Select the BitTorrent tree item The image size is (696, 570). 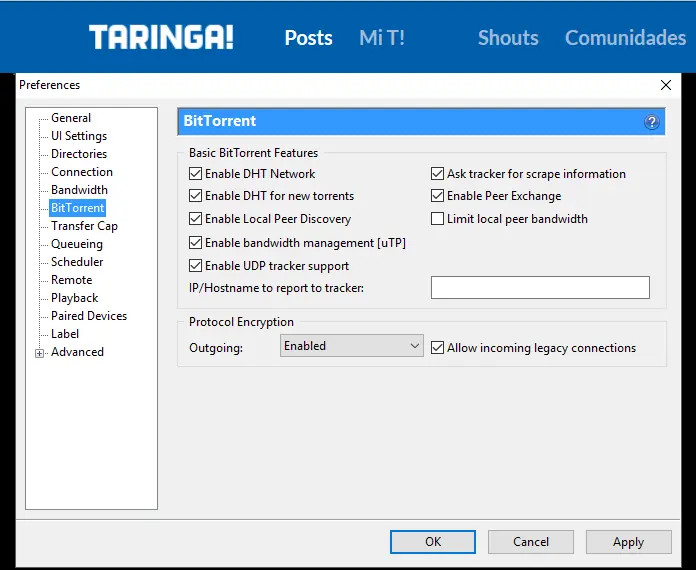78,208
